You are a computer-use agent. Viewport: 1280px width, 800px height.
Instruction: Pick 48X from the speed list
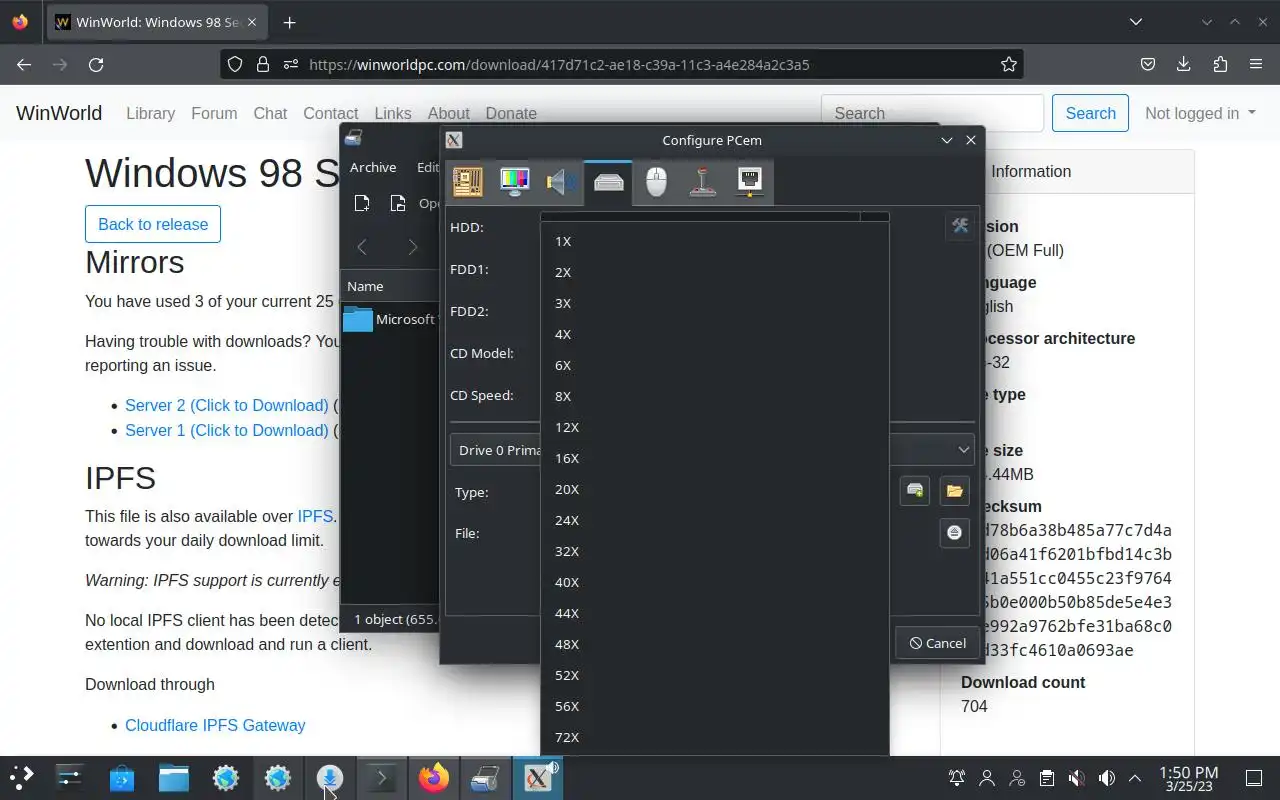coord(714,644)
